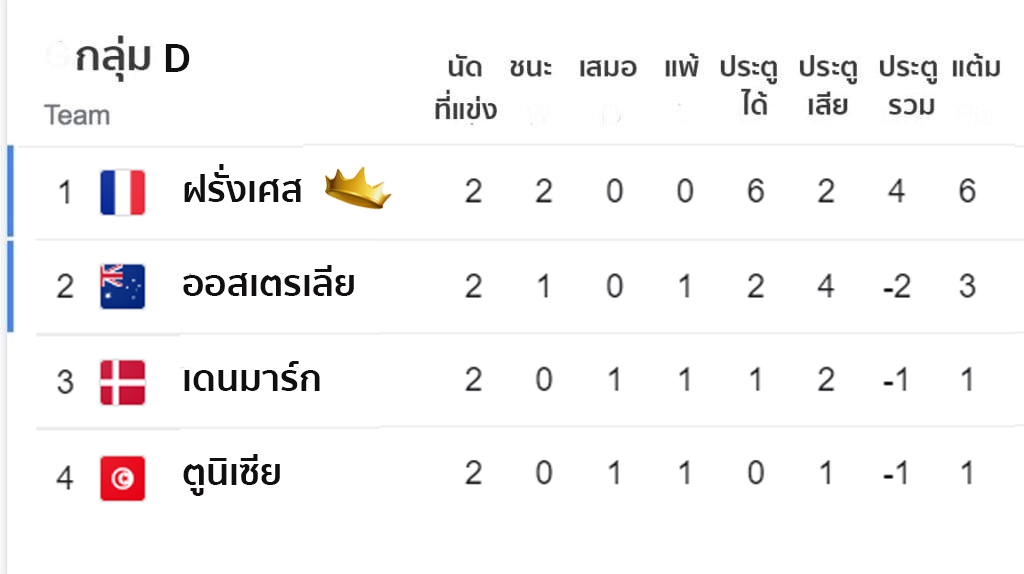Viewport: 1024px width, 574px height.
Task: Select the ประตูได้ column header
Action: [x=750, y=87]
